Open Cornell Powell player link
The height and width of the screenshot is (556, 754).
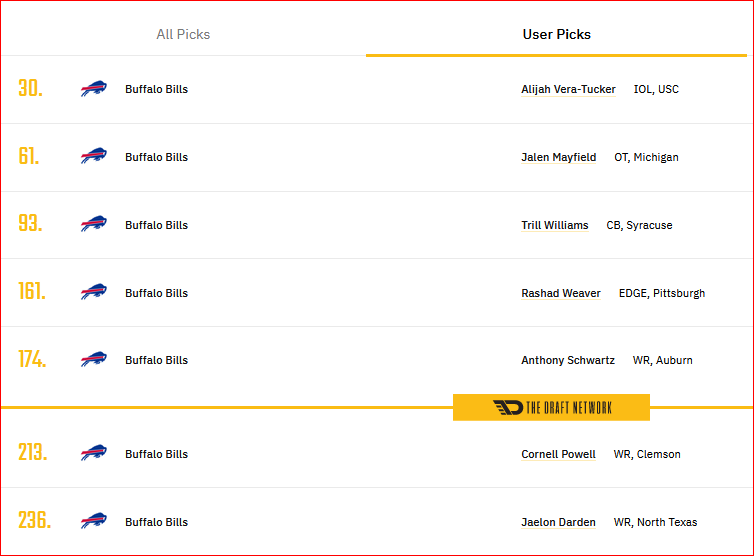(559, 454)
